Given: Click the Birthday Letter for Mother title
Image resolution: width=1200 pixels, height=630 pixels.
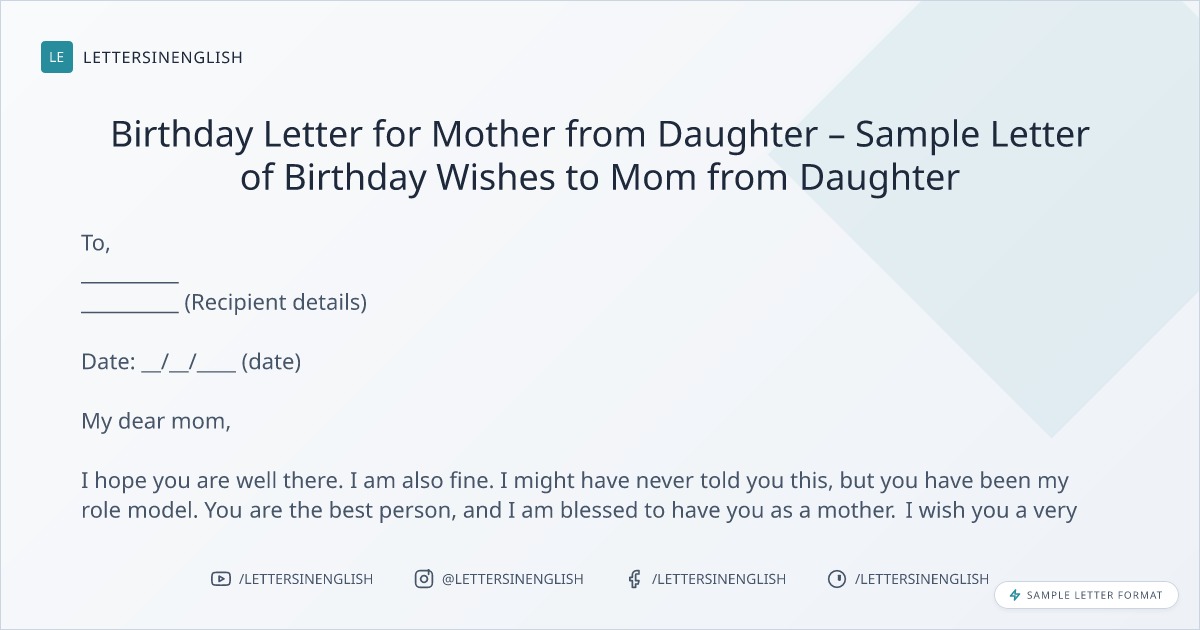Looking at the screenshot, I should [x=600, y=155].
